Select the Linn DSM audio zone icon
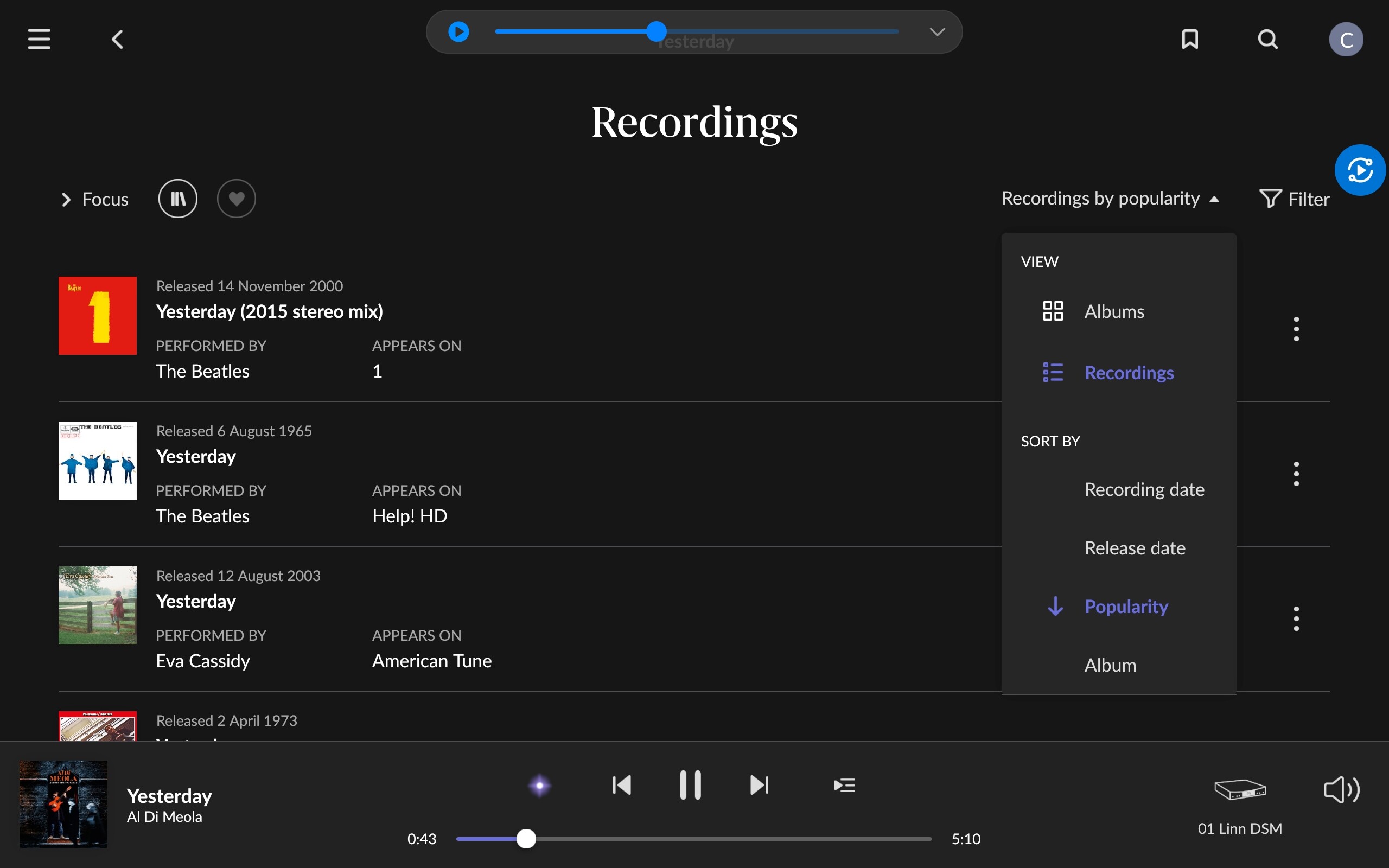The height and width of the screenshot is (868, 1389). click(1240, 789)
